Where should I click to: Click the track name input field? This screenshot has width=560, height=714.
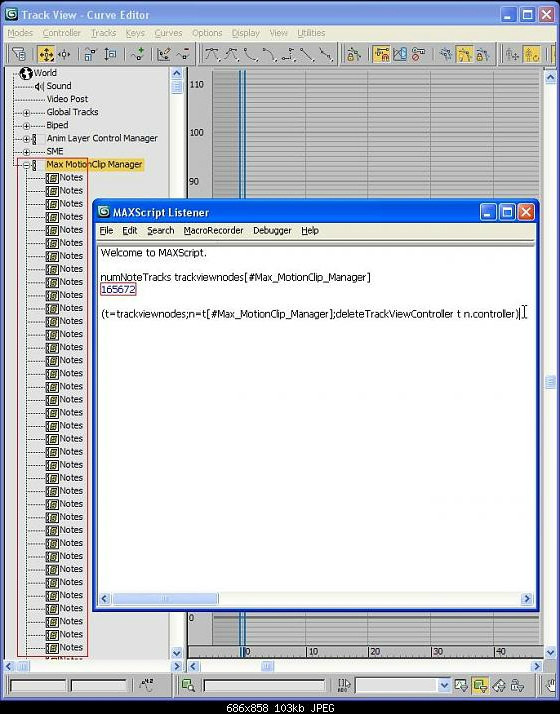(x=264, y=685)
